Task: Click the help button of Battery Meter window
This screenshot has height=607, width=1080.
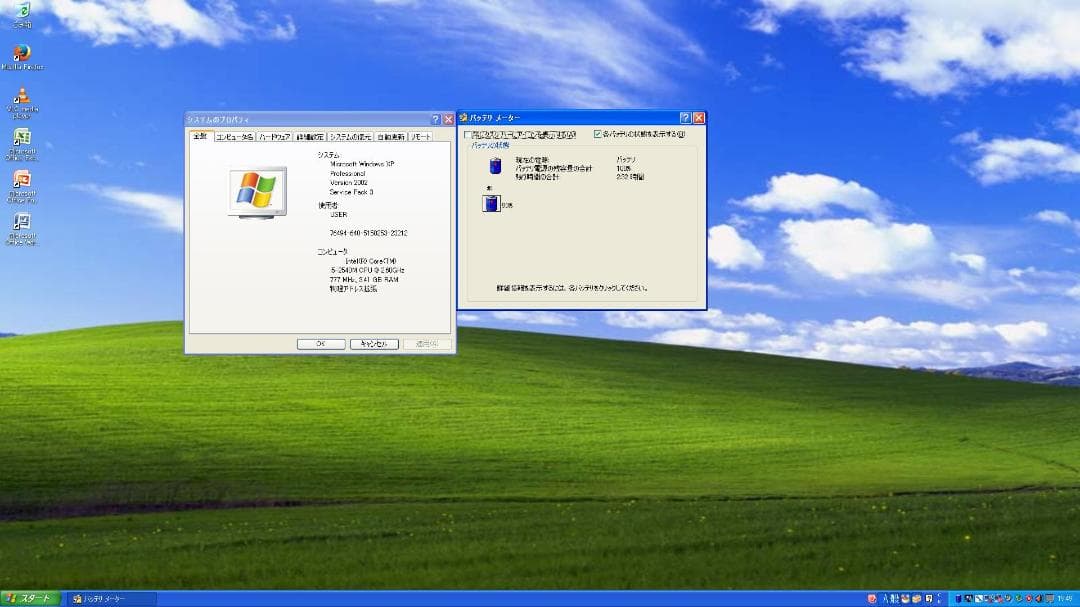Action: [685, 118]
